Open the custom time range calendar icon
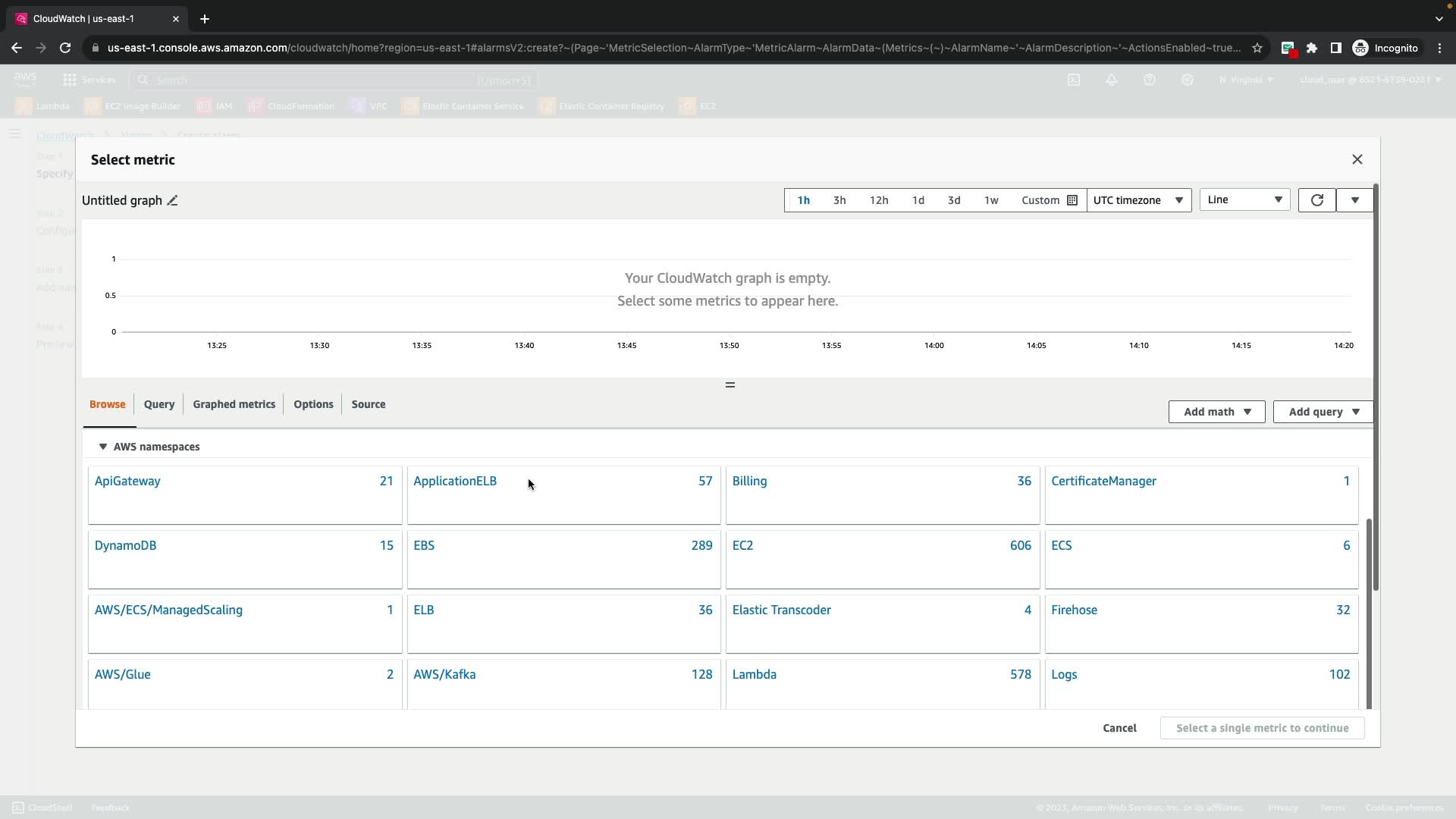 click(1072, 200)
